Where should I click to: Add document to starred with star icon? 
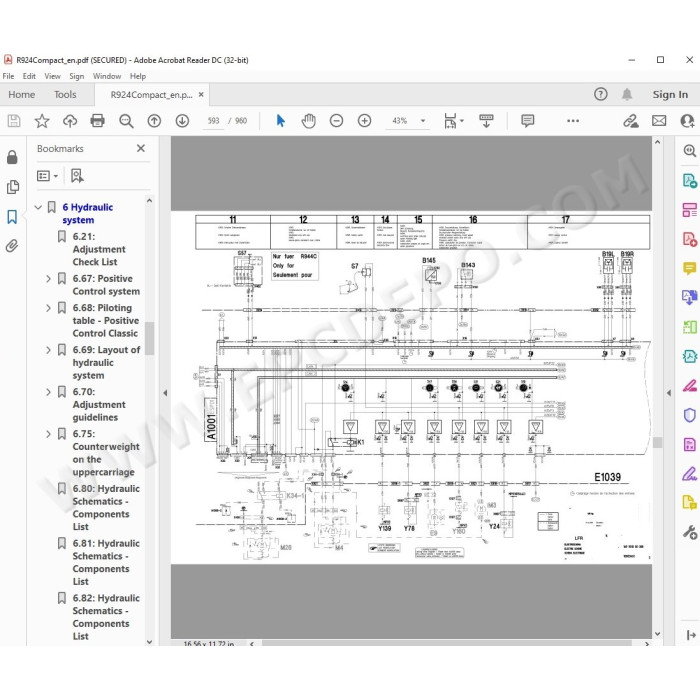tap(42, 121)
